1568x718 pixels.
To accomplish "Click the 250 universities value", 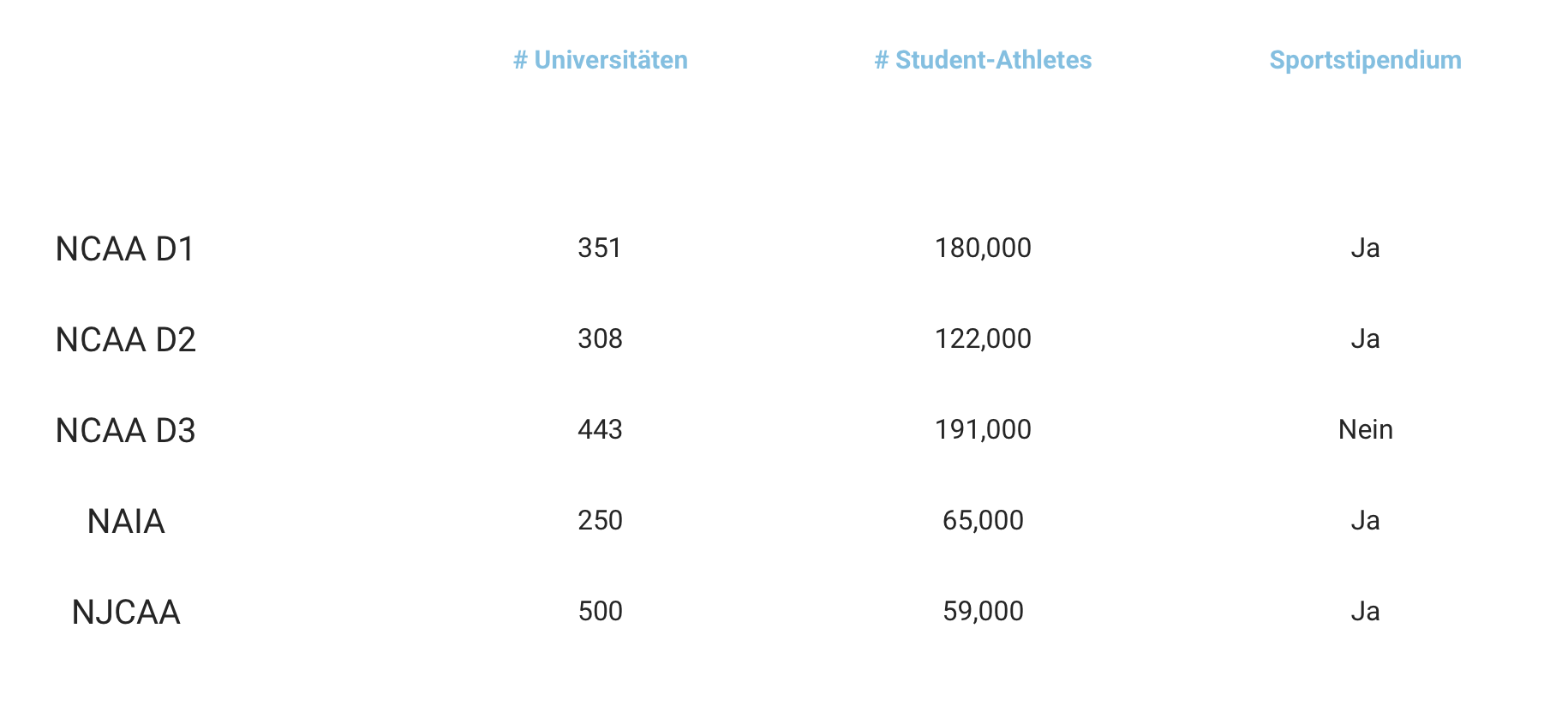I will [600, 521].
